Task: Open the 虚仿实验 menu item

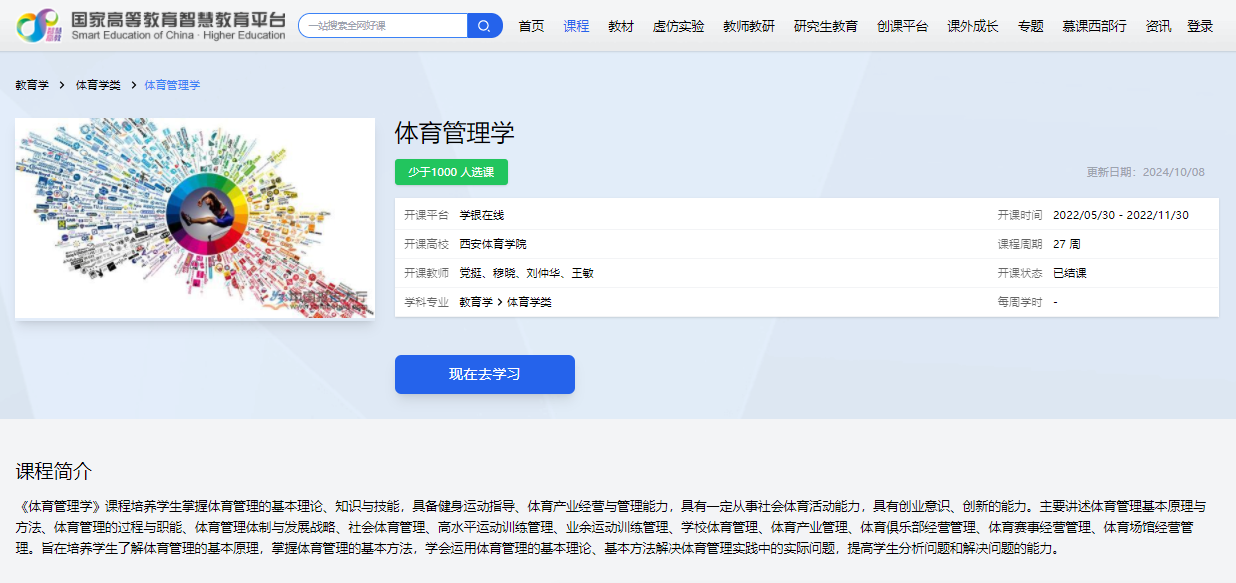Action: point(678,26)
